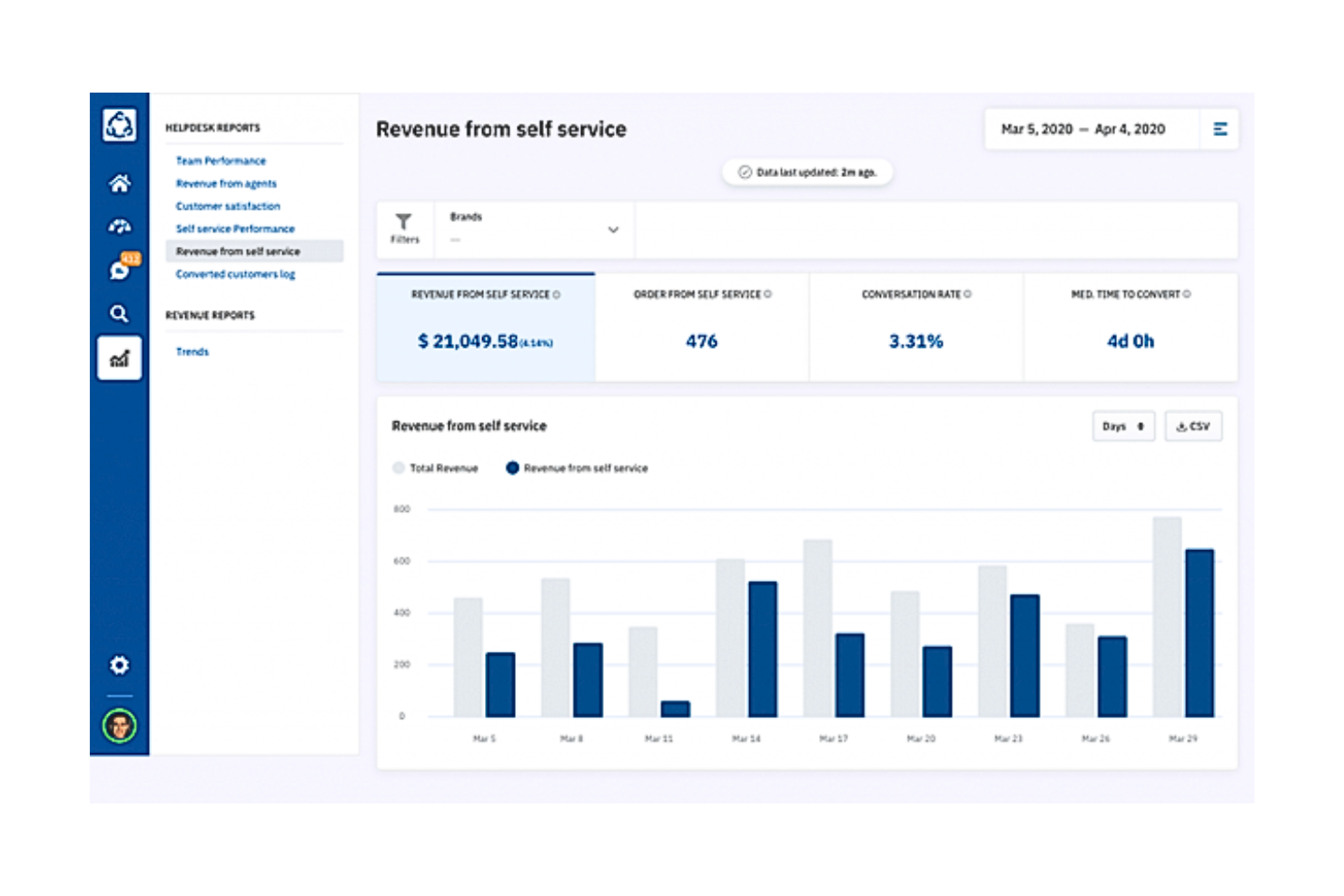The width and height of the screenshot is (1344, 896).
Task: Expand the Brands dropdown
Action: [x=535, y=230]
